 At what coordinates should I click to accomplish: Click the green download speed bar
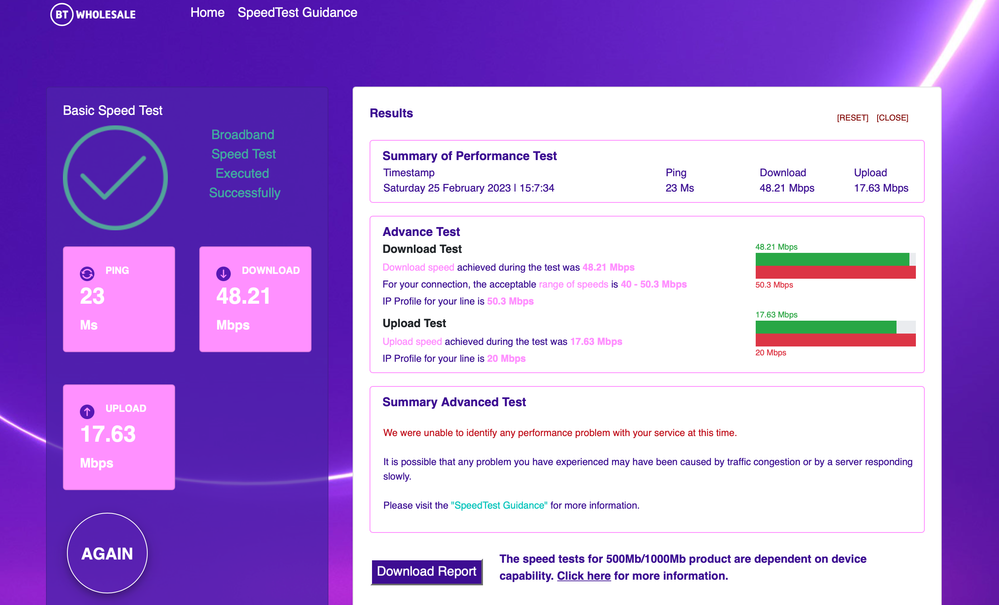(831, 259)
